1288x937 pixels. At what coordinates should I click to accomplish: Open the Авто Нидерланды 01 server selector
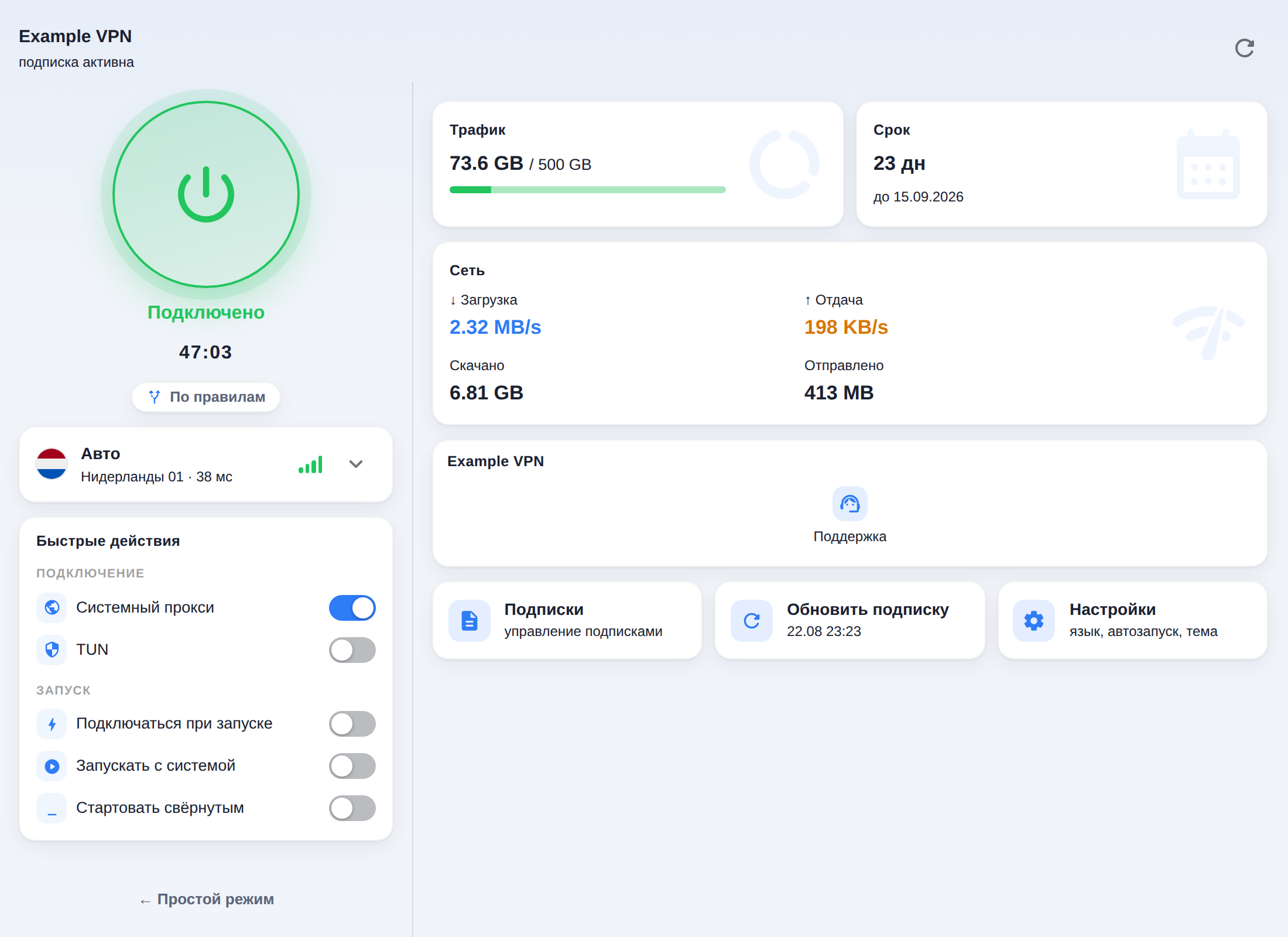(206, 464)
